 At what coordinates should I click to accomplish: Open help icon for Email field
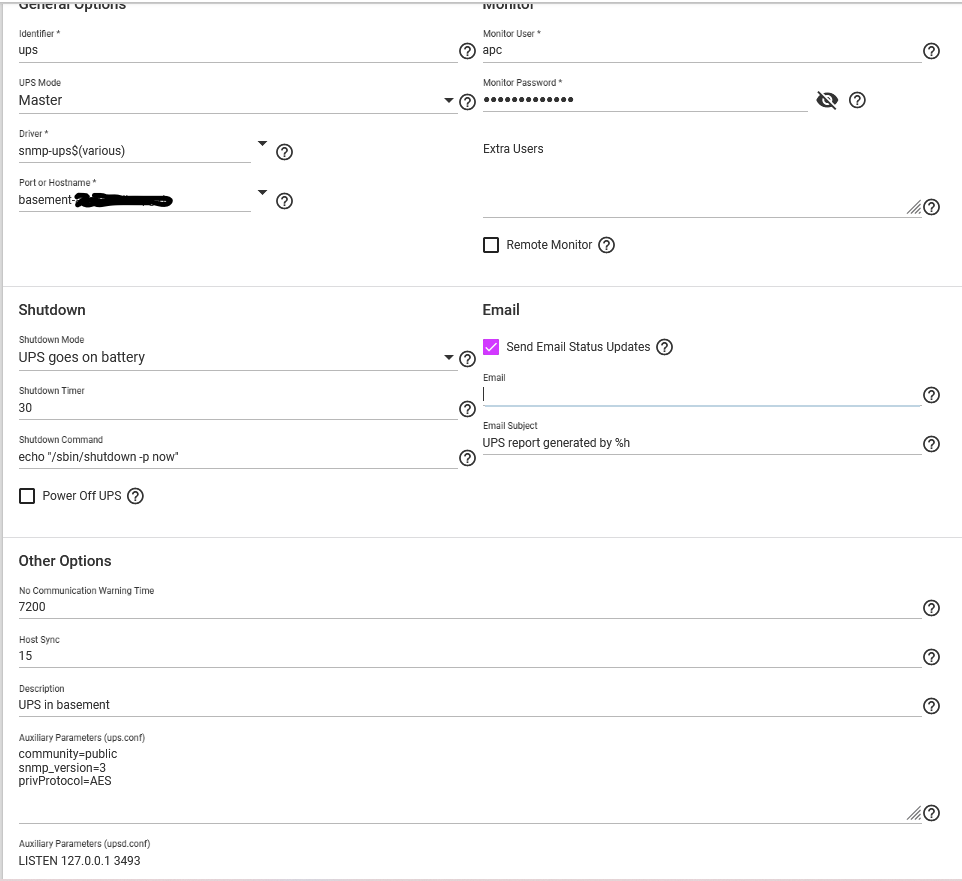point(931,395)
